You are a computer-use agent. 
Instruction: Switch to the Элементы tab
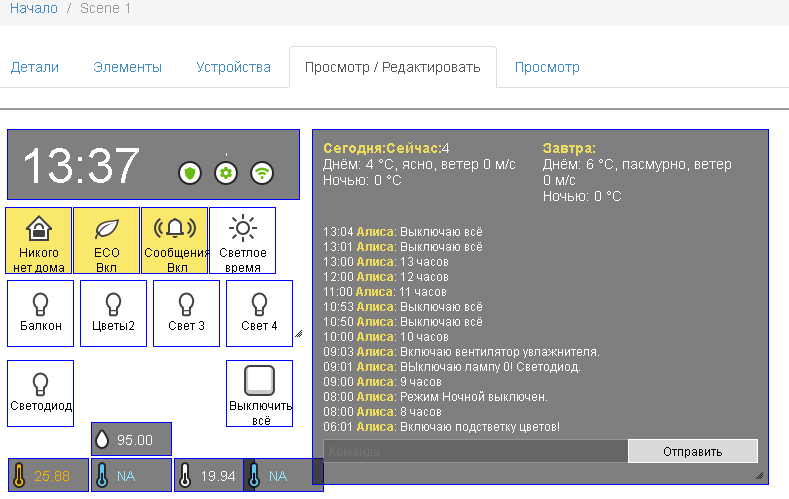[x=127, y=67]
